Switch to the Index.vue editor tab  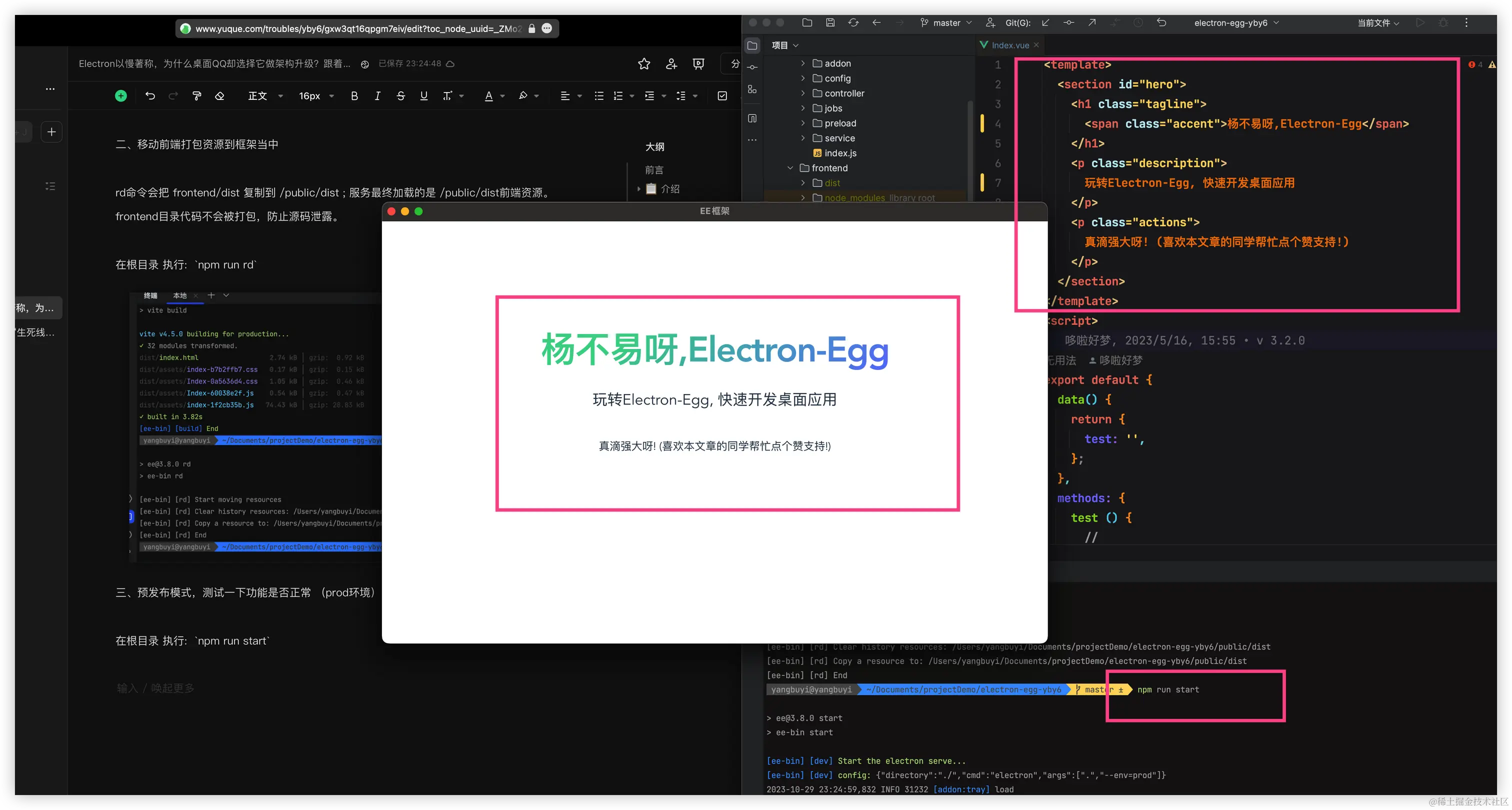click(1009, 45)
